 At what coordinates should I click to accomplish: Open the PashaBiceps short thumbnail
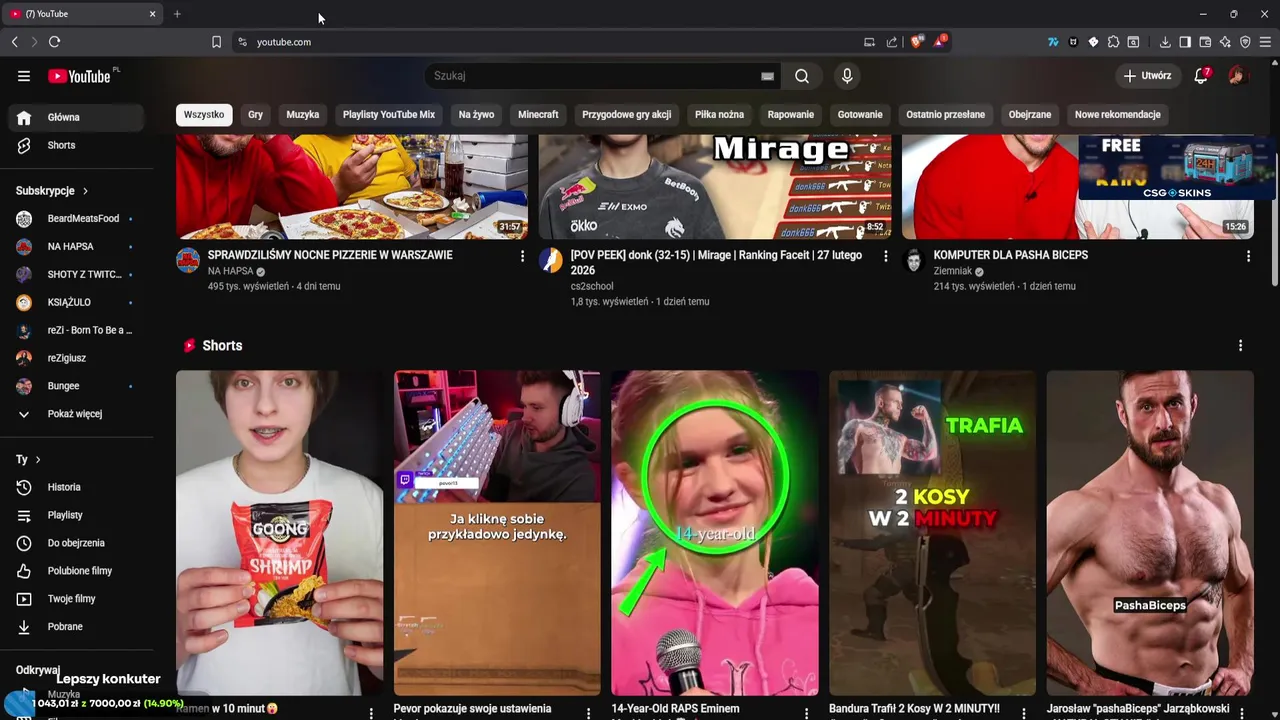pos(1150,533)
